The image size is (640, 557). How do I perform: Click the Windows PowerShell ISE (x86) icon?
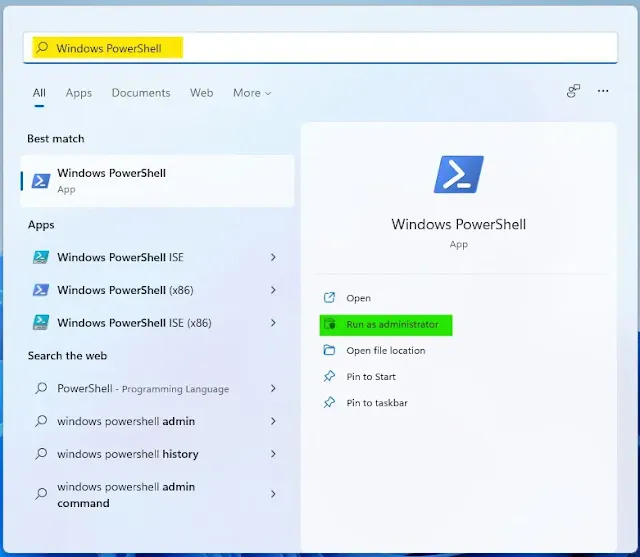(41, 322)
